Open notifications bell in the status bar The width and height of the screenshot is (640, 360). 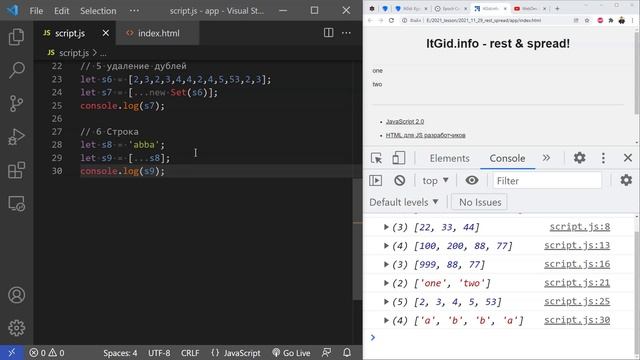click(x=347, y=353)
